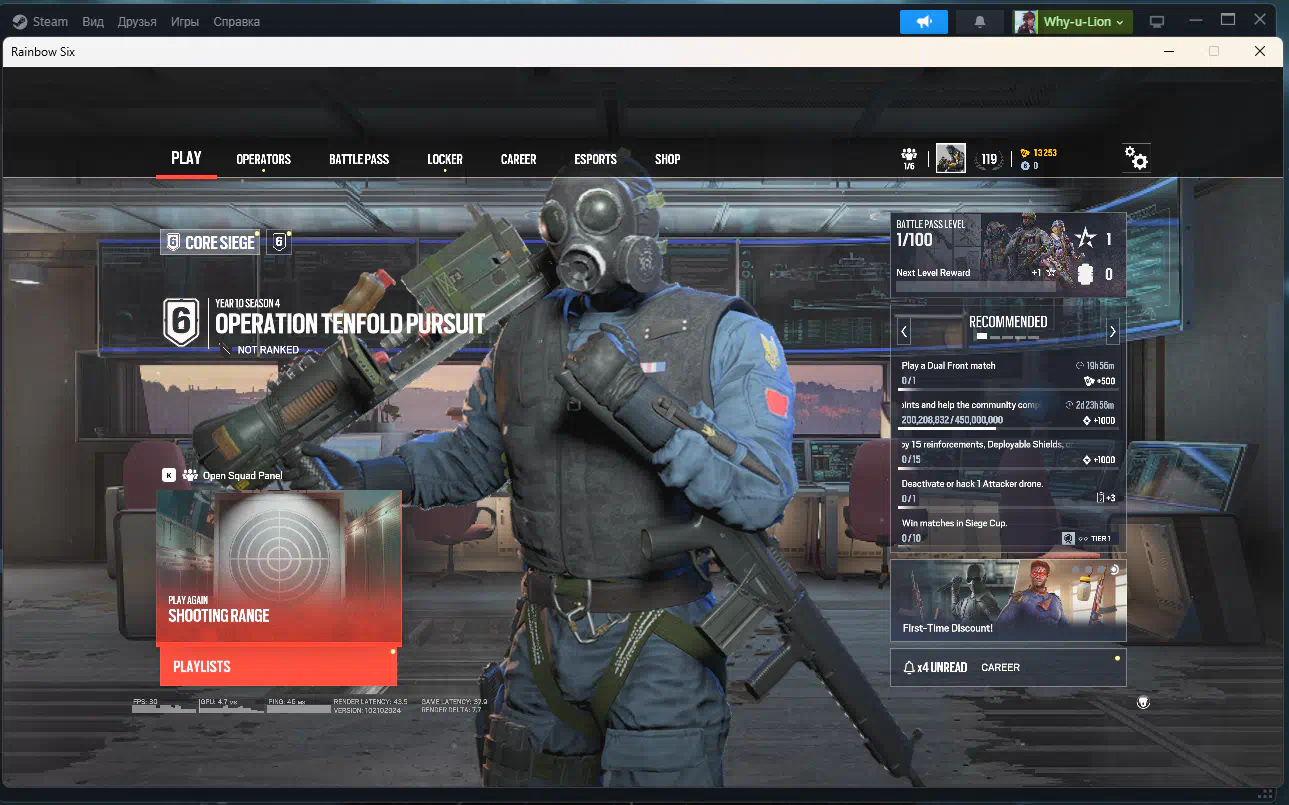Screen dimensions: 1289x805
Task: Click the Steam announcements megaphone button
Action: coord(923,22)
